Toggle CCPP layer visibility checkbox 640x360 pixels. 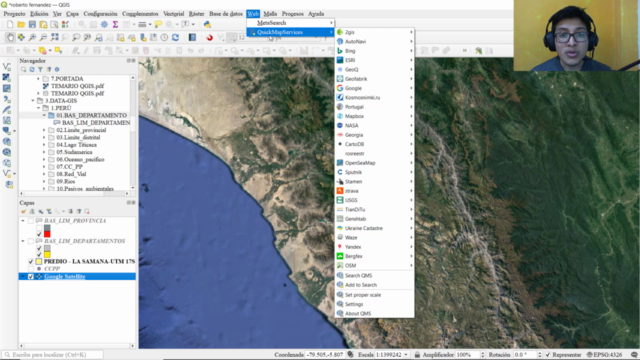click(31, 269)
